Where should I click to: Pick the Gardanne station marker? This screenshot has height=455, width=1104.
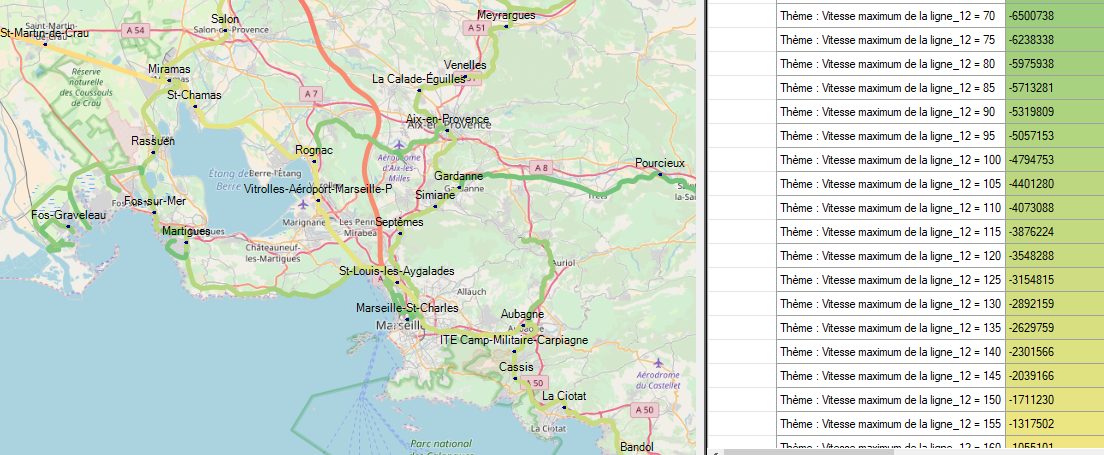click(459, 187)
